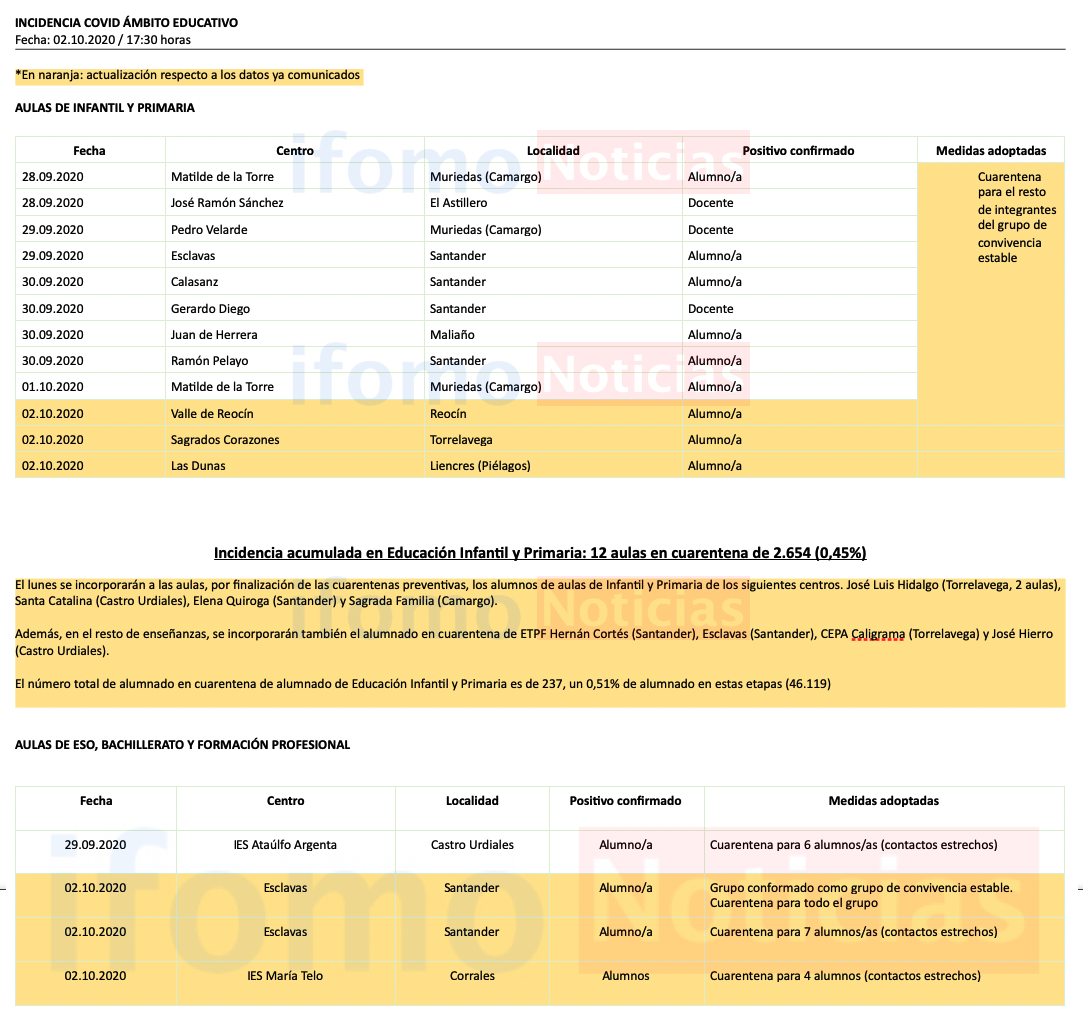Click the "Sagrados Corazones" highlighted cell
The height and width of the screenshot is (1018, 1083).
click(x=225, y=440)
